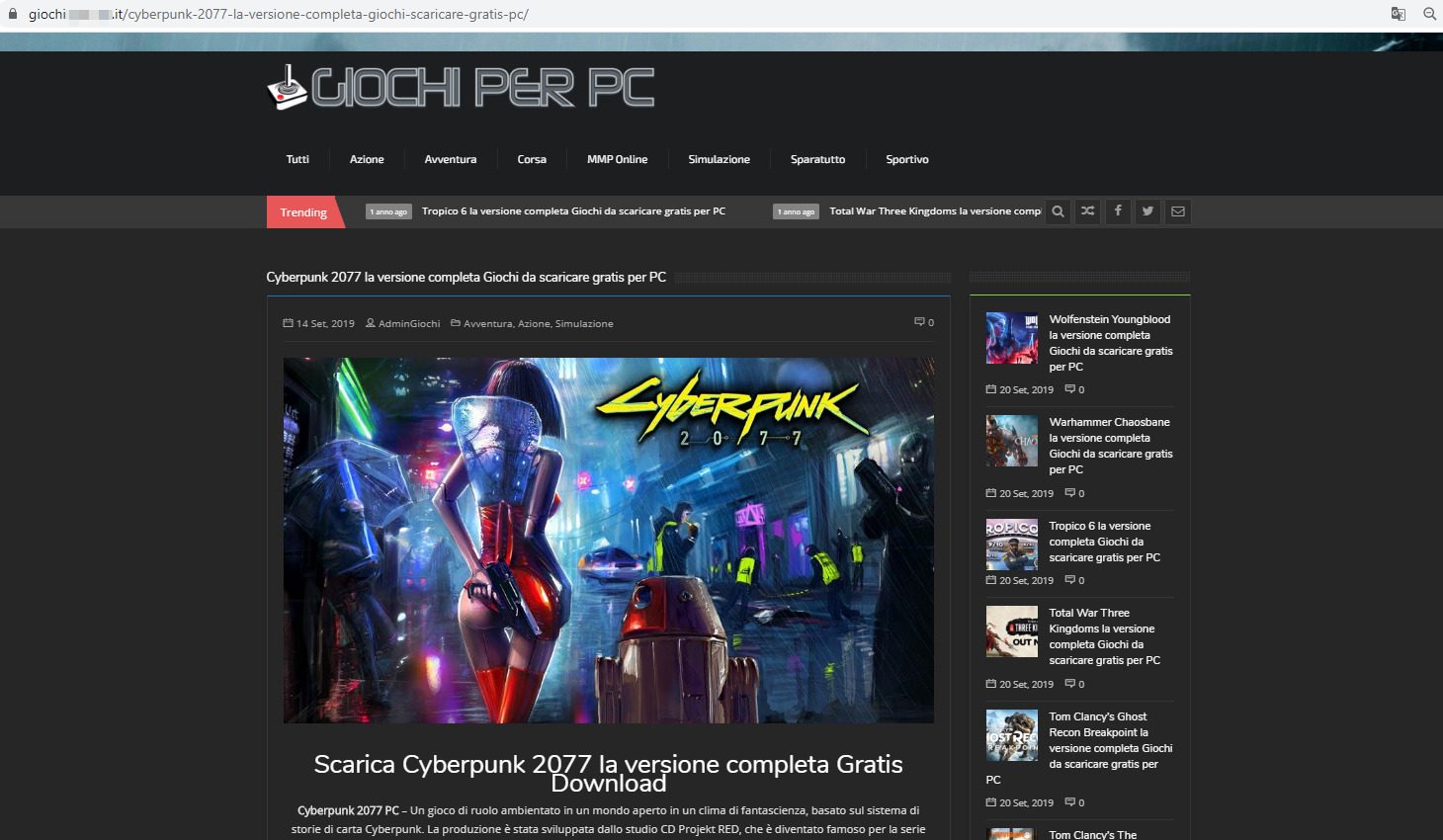
Task: Click comment icon under Tropico 6 sidebar post
Action: tap(1069, 580)
